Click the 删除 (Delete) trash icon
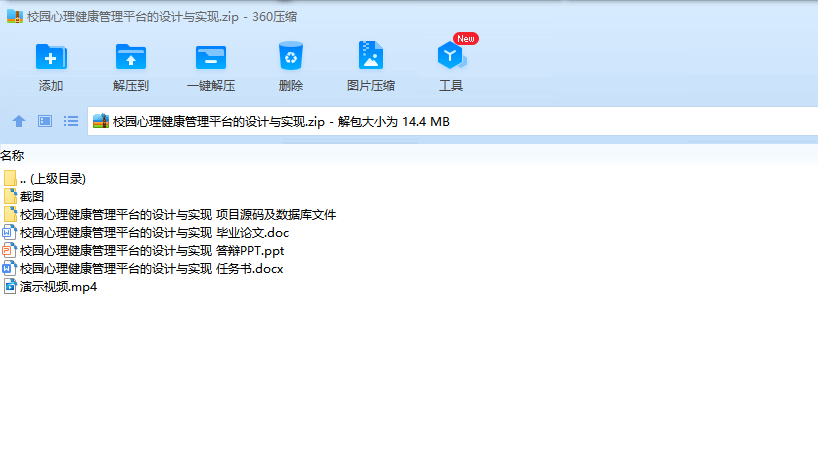 pos(291,56)
